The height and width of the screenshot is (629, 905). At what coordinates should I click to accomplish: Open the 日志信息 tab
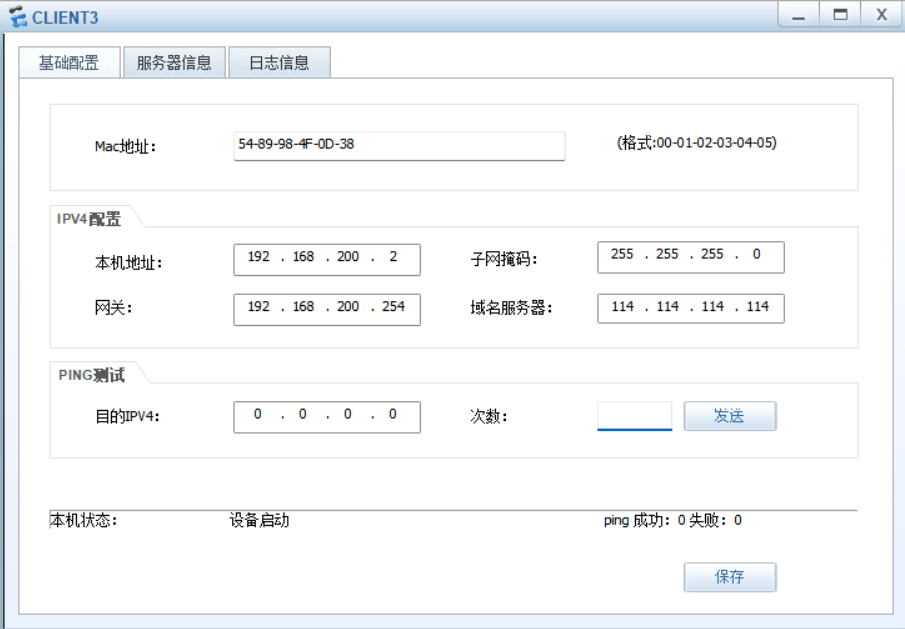(x=279, y=62)
